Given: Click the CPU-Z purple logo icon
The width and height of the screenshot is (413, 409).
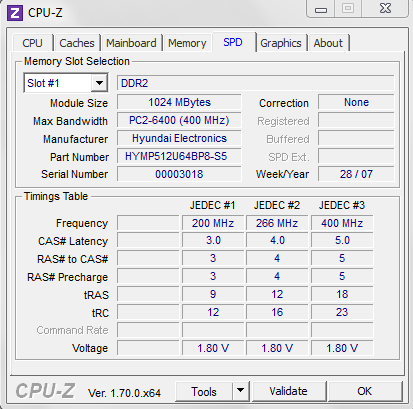Looking at the screenshot, I should click(x=15, y=13).
